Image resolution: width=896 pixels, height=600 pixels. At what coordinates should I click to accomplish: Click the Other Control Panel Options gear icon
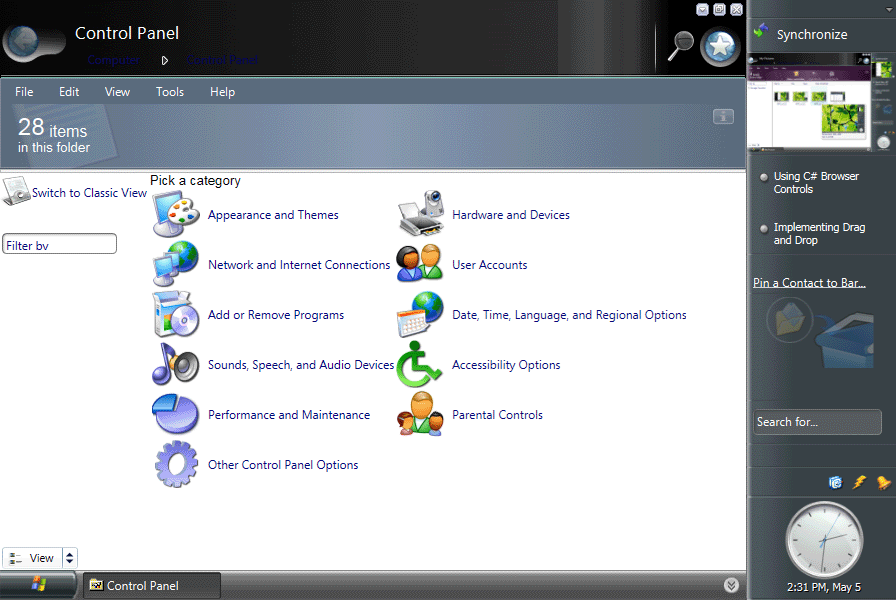(x=176, y=464)
